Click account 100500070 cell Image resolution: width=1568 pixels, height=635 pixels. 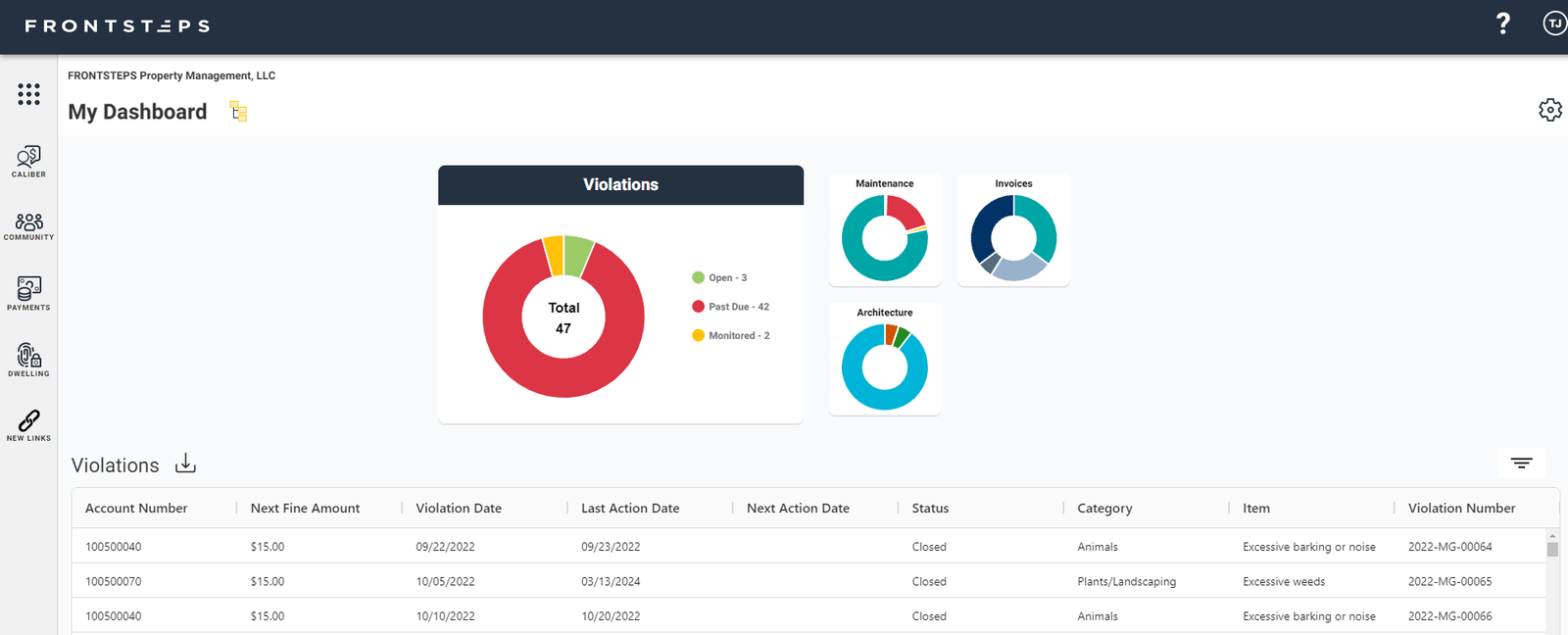114,582
